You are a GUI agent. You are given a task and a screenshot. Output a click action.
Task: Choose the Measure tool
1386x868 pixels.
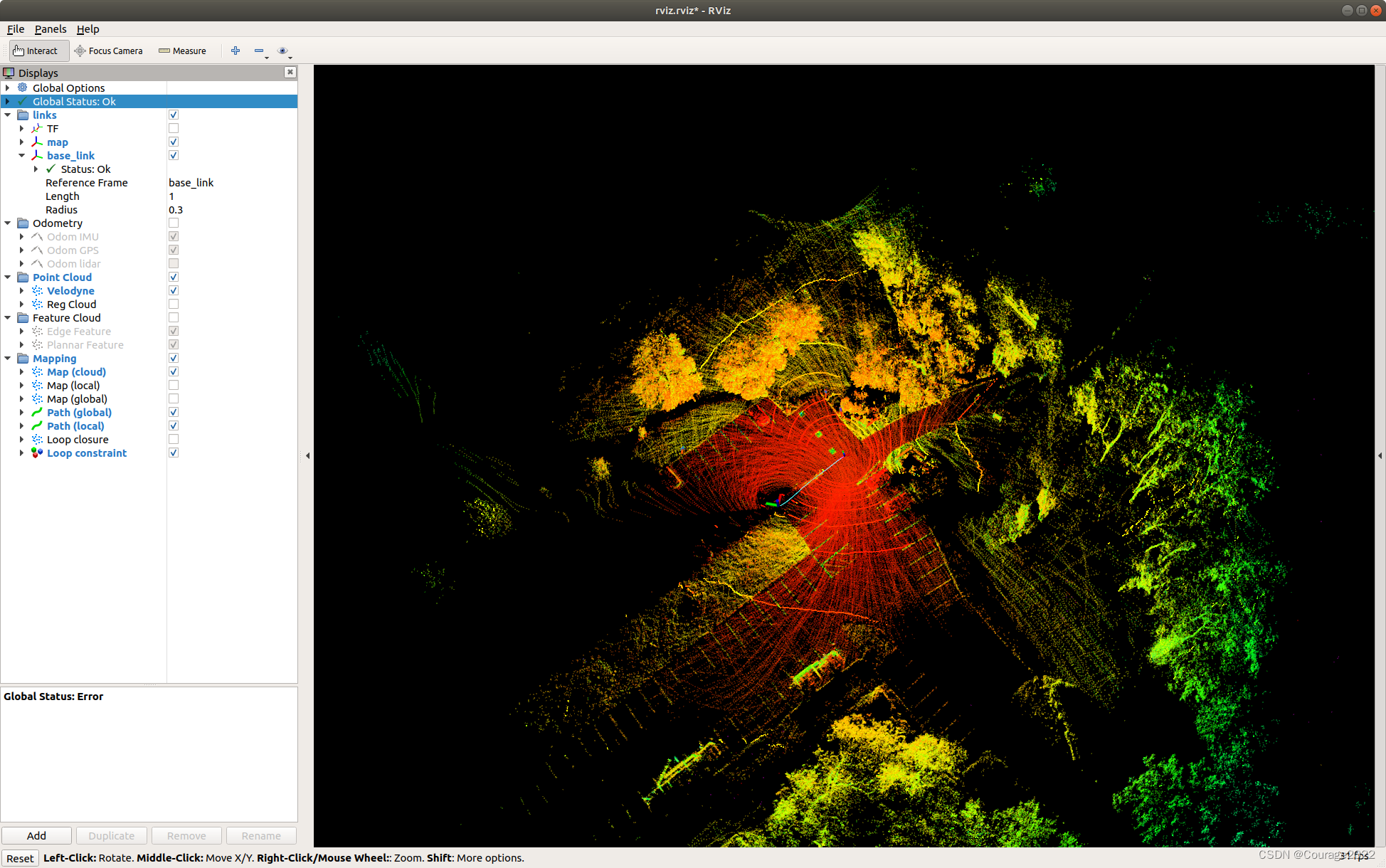(x=182, y=51)
